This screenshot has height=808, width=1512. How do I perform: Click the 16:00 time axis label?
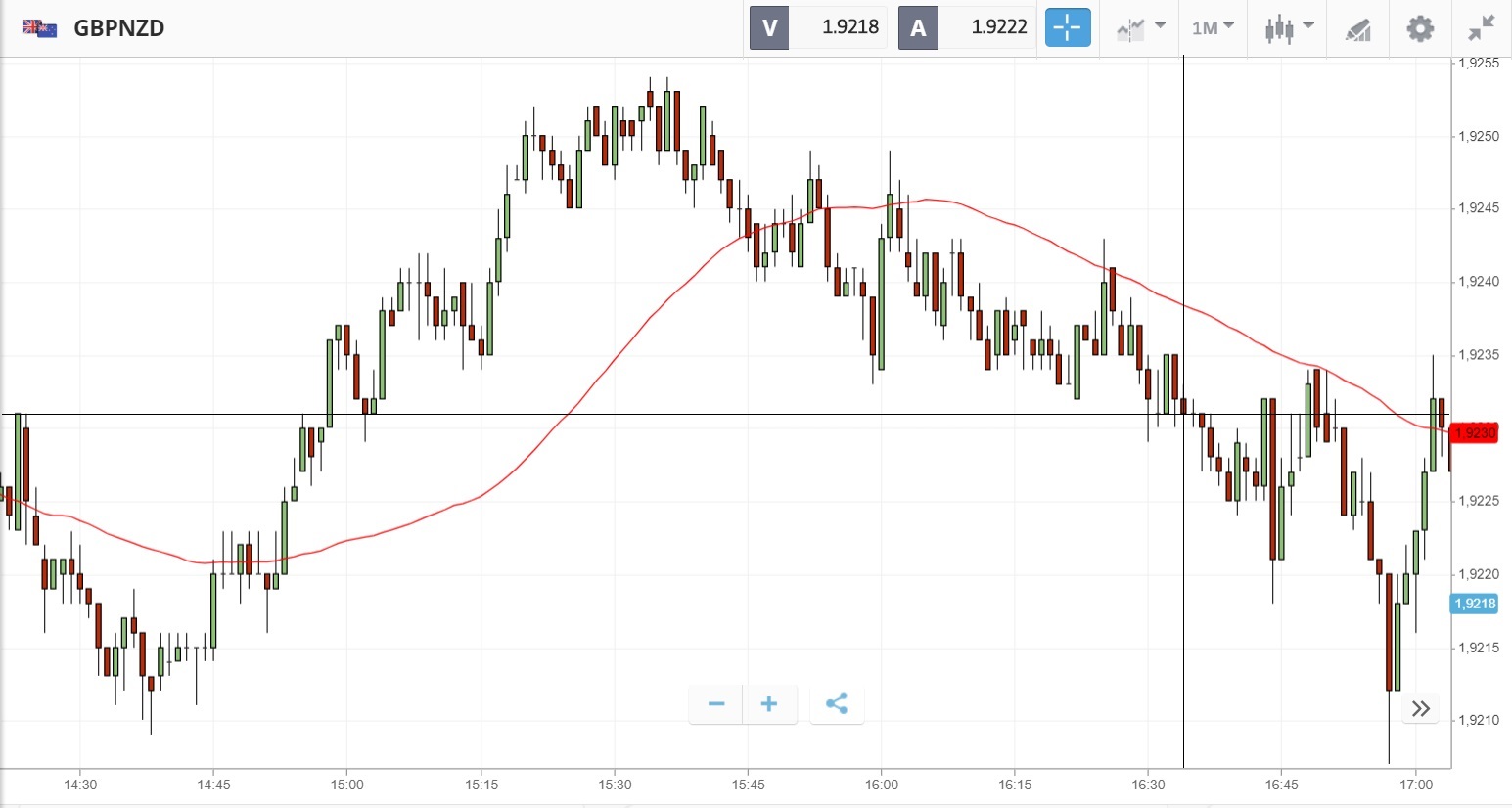[881, 785]
